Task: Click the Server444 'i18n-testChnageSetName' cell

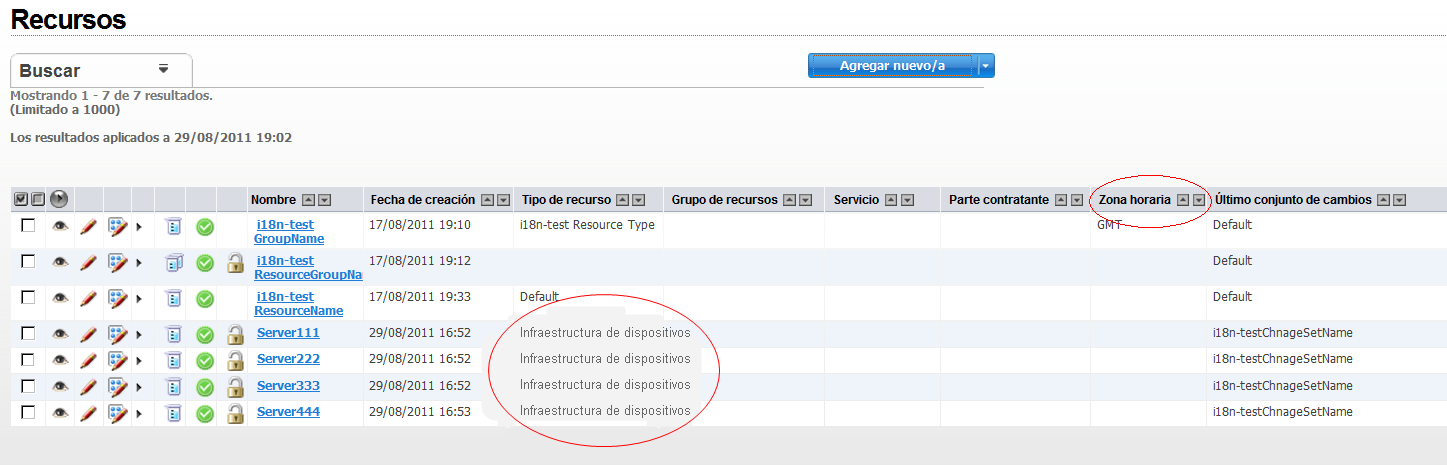Action: point(1283,411)
